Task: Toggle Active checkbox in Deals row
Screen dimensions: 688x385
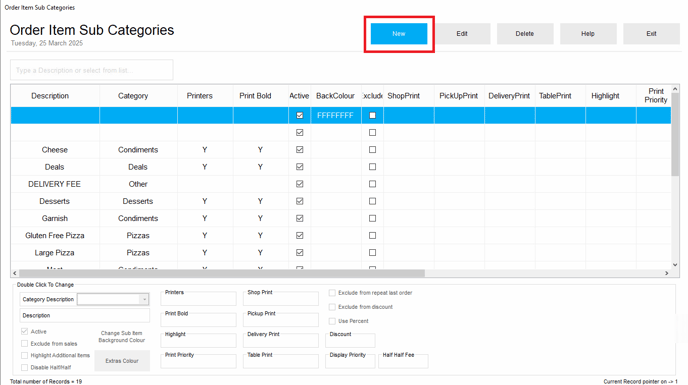Action: pos(300,167)
